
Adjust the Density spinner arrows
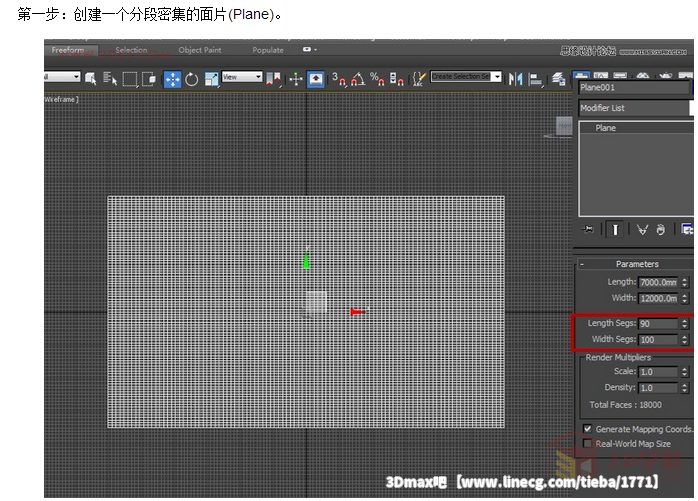point(685,388)
